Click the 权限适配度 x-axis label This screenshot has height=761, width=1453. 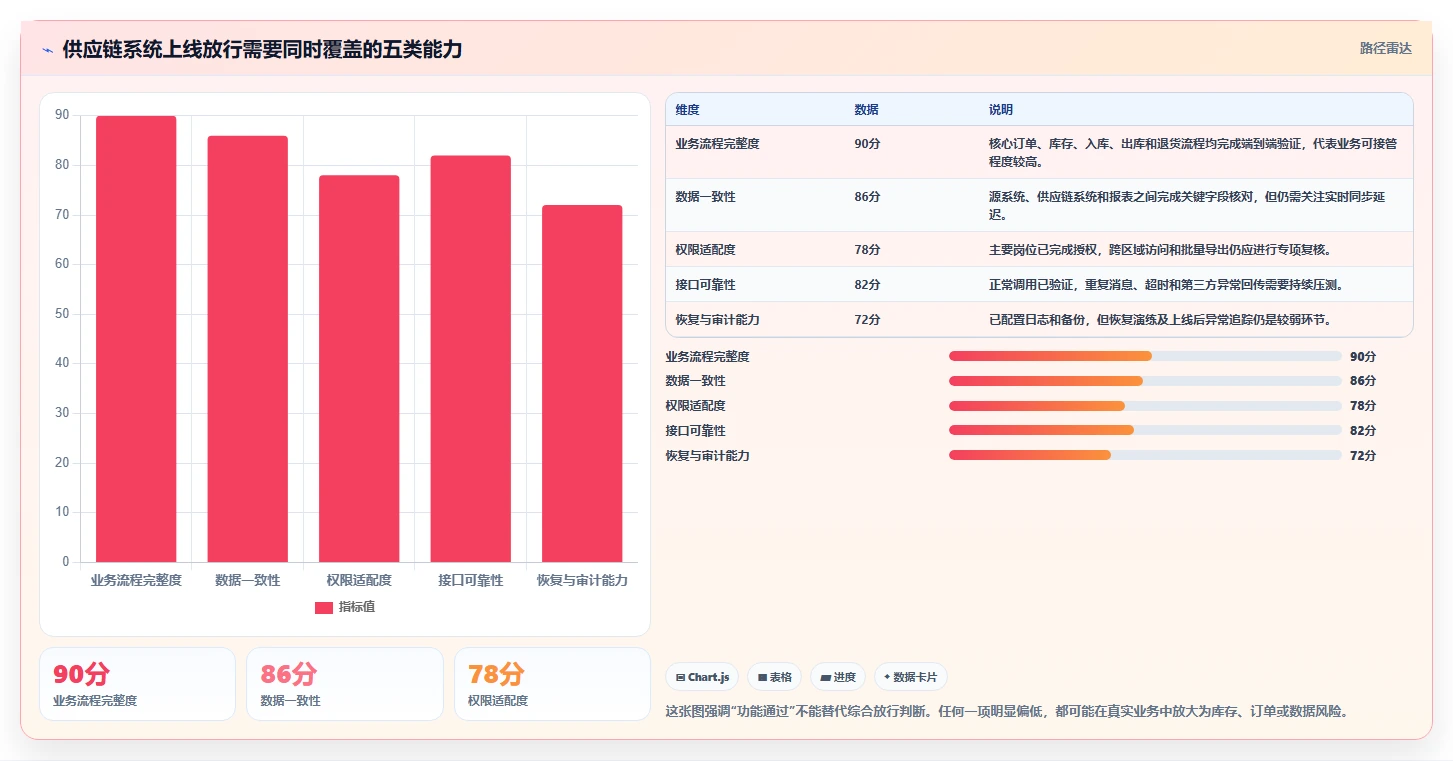click(359, 580)
